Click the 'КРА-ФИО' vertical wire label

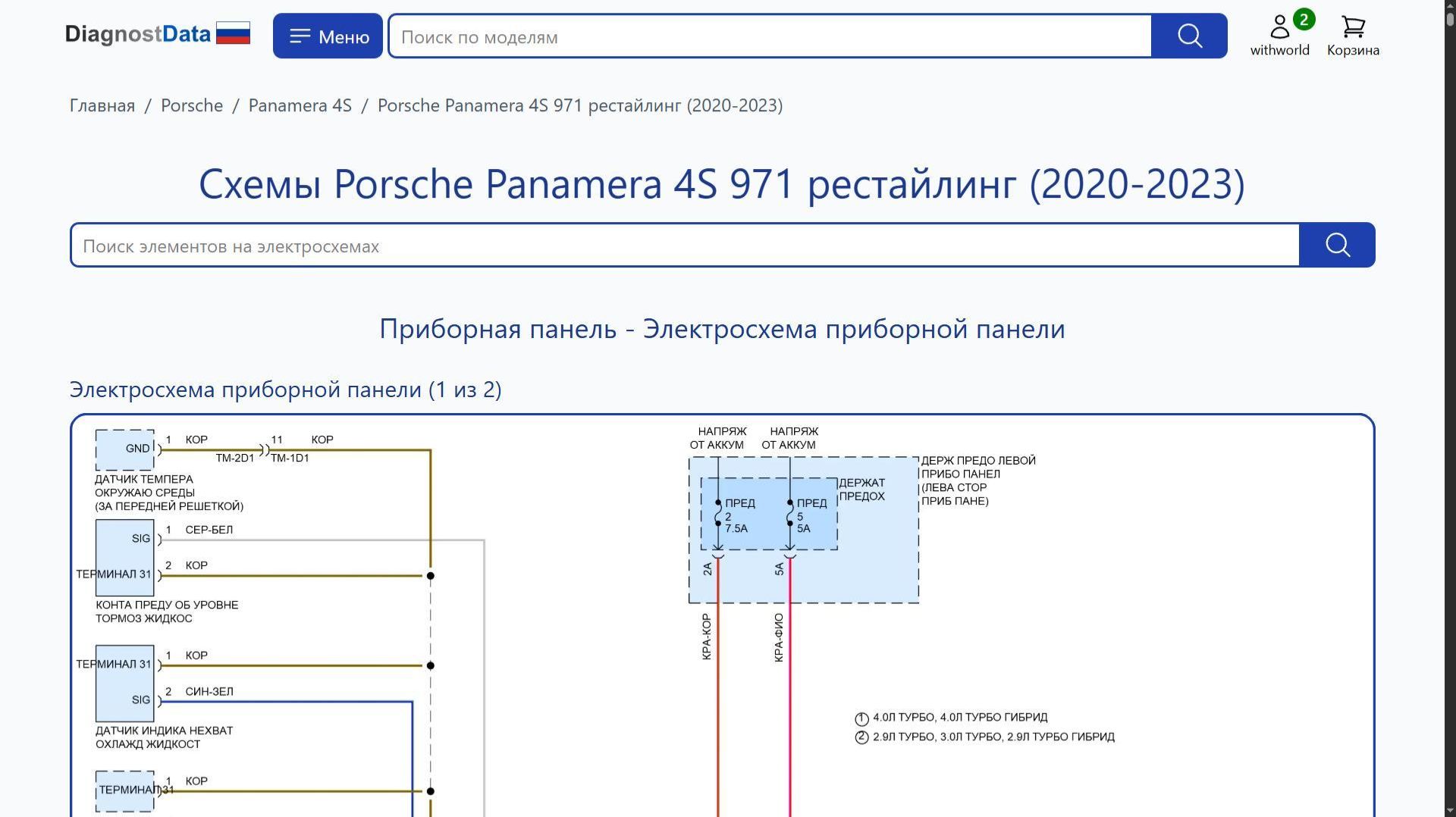tap(779, 638)
